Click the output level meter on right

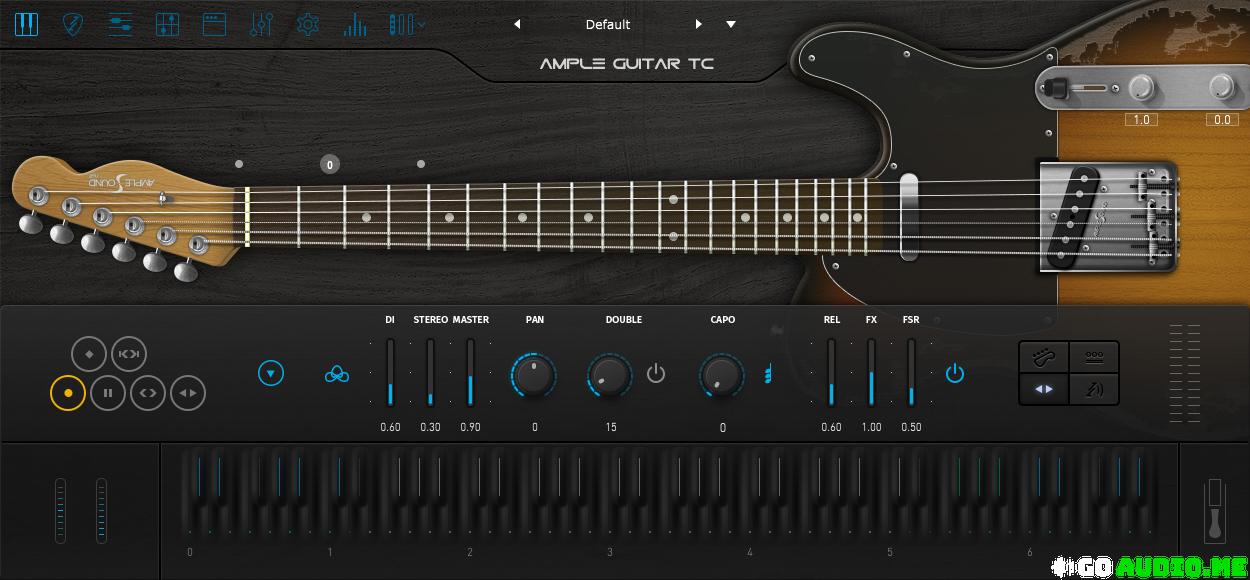1185,372
